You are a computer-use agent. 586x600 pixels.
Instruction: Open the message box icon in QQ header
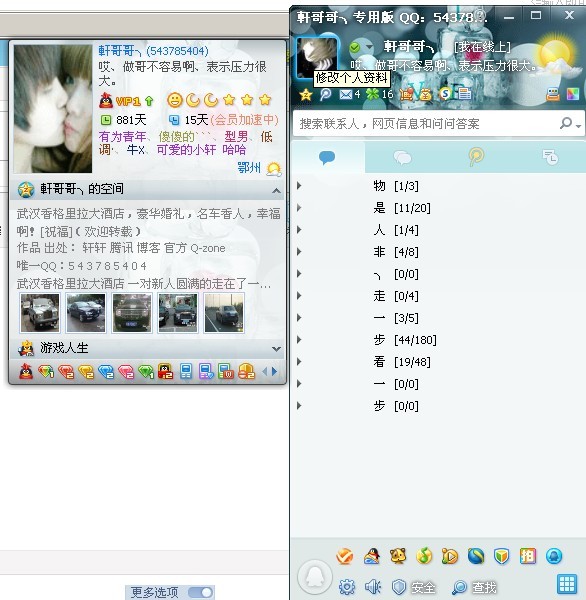[x=553, y=94]
